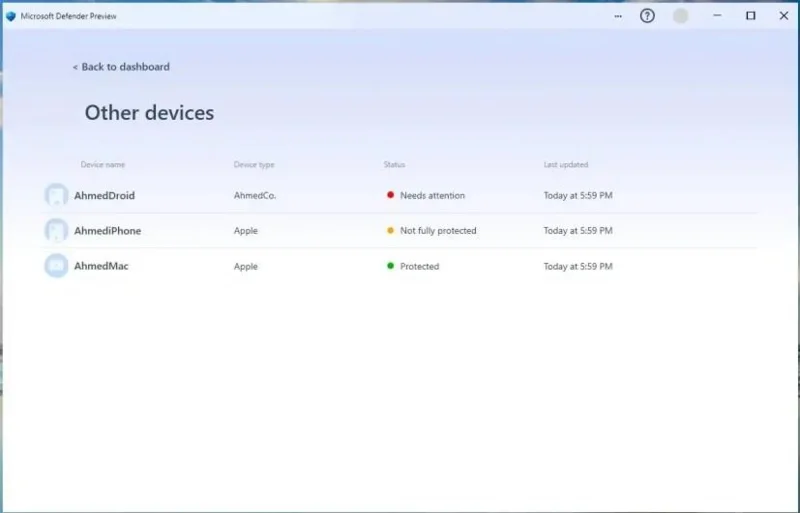Maximize the Microsoft Defender window
The height and width of the screenshot is (513, 800).
[x=751, y=16]
